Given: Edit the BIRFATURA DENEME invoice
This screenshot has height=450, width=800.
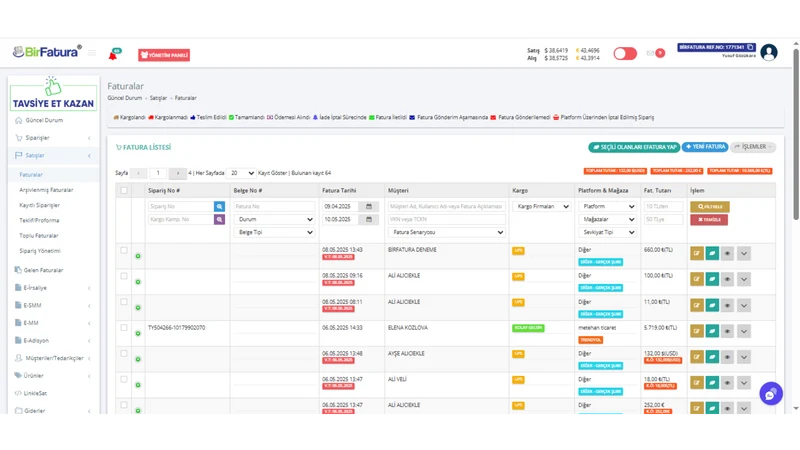Looking at the screenshot, I should coord(696,254).
